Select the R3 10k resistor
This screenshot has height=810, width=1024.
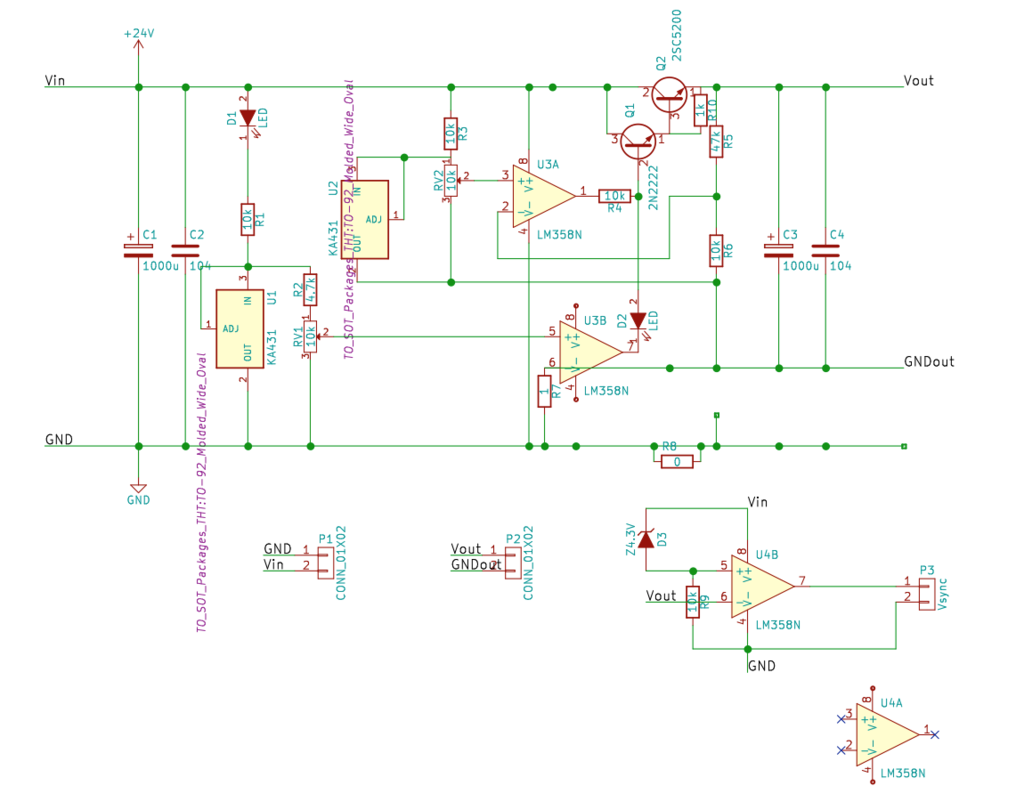click(451, 134)
